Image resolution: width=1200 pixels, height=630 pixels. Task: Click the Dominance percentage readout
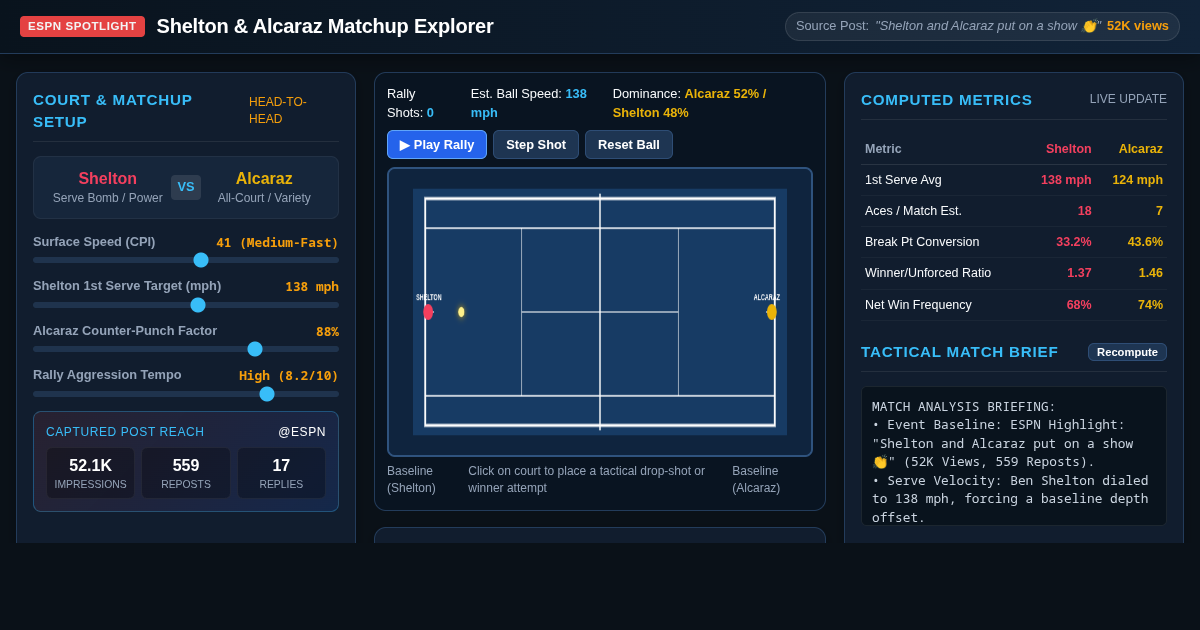[690, 103]
